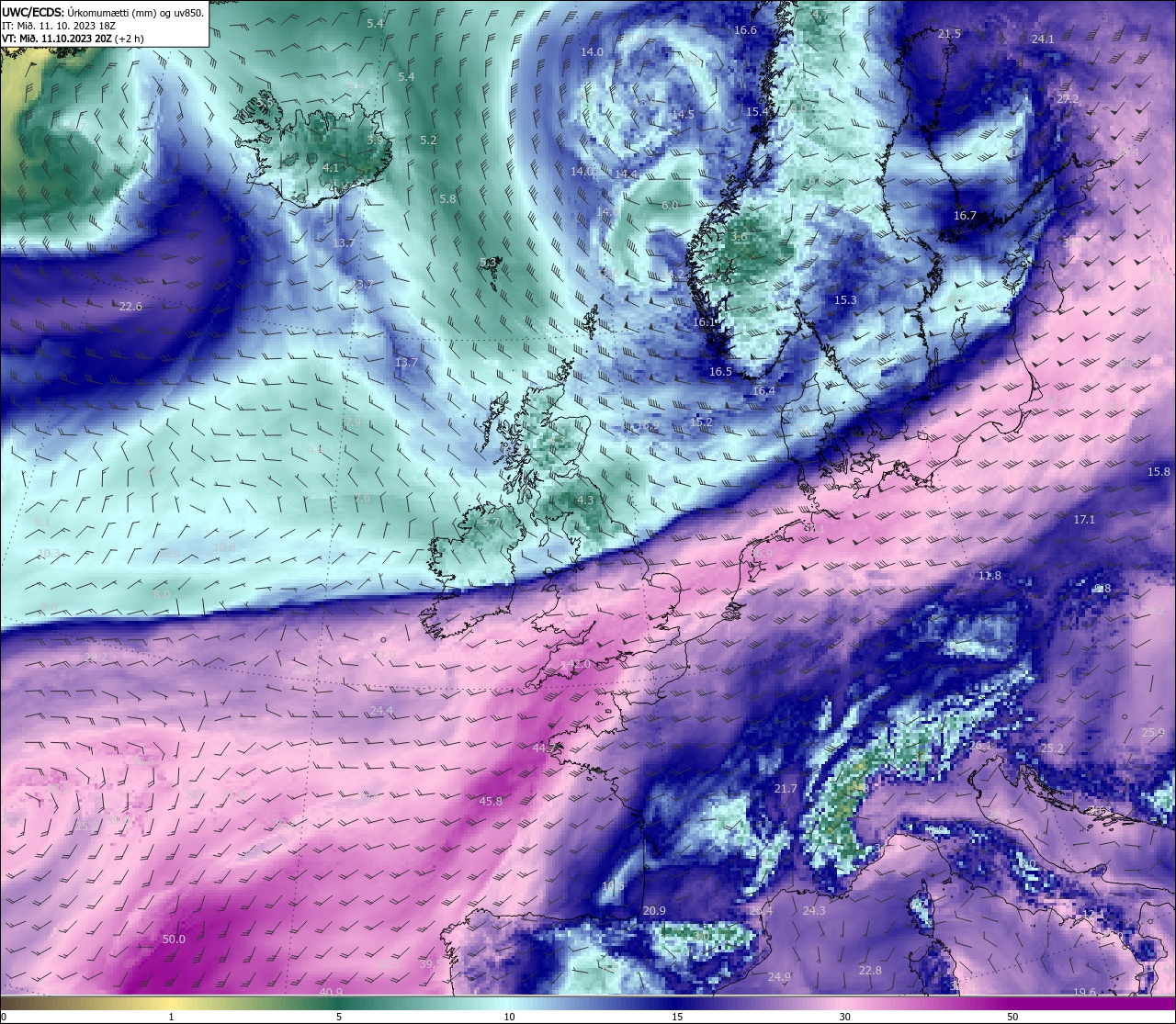
Task: Click the map value '21.7'
Action: pos(786,788)
